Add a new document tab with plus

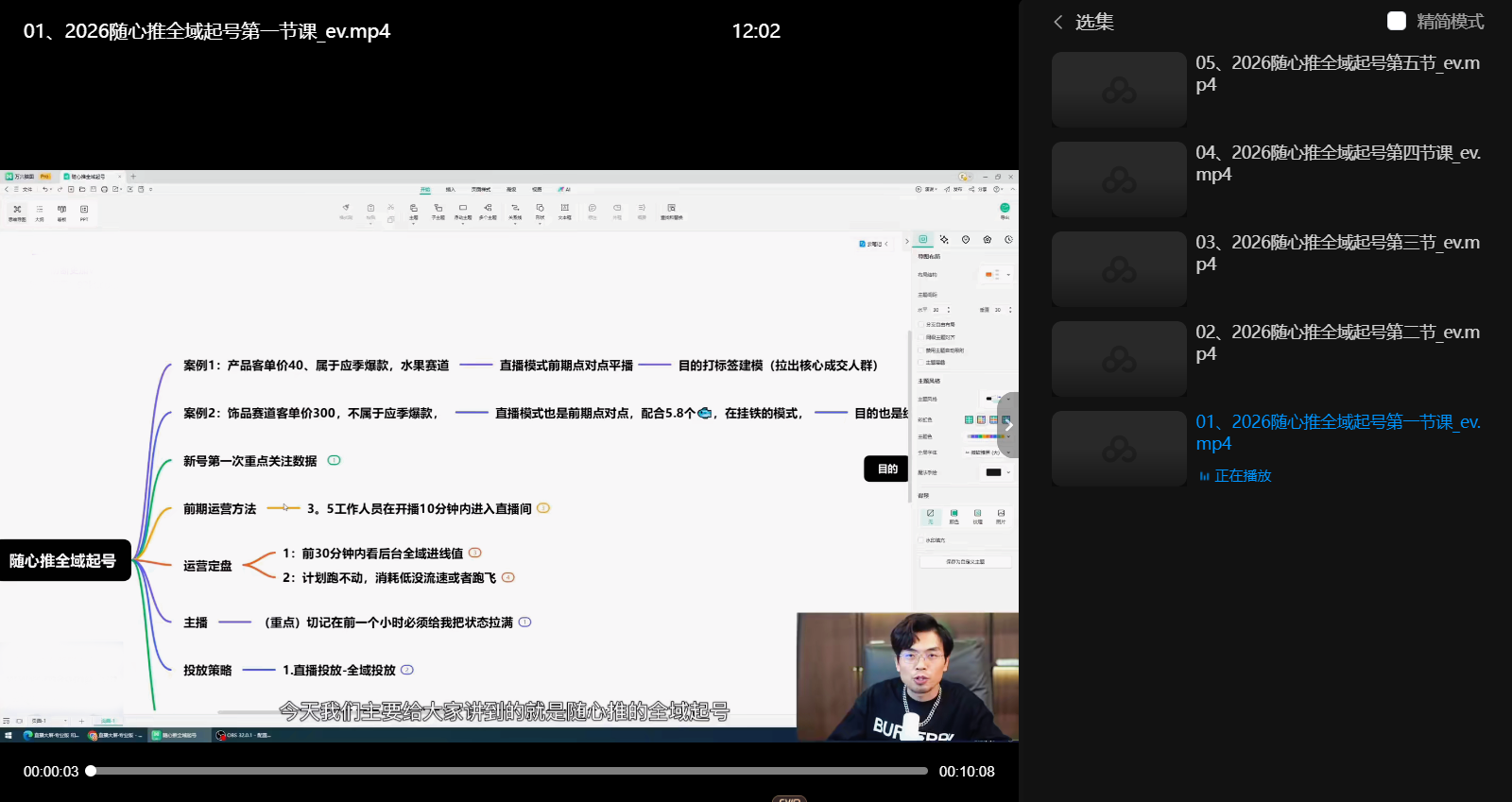(133, 177)
